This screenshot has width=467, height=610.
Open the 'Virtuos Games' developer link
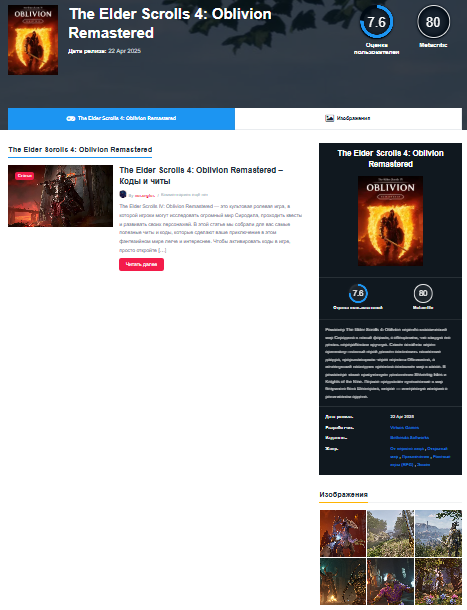pyautogui.click(x=404, y=428)
